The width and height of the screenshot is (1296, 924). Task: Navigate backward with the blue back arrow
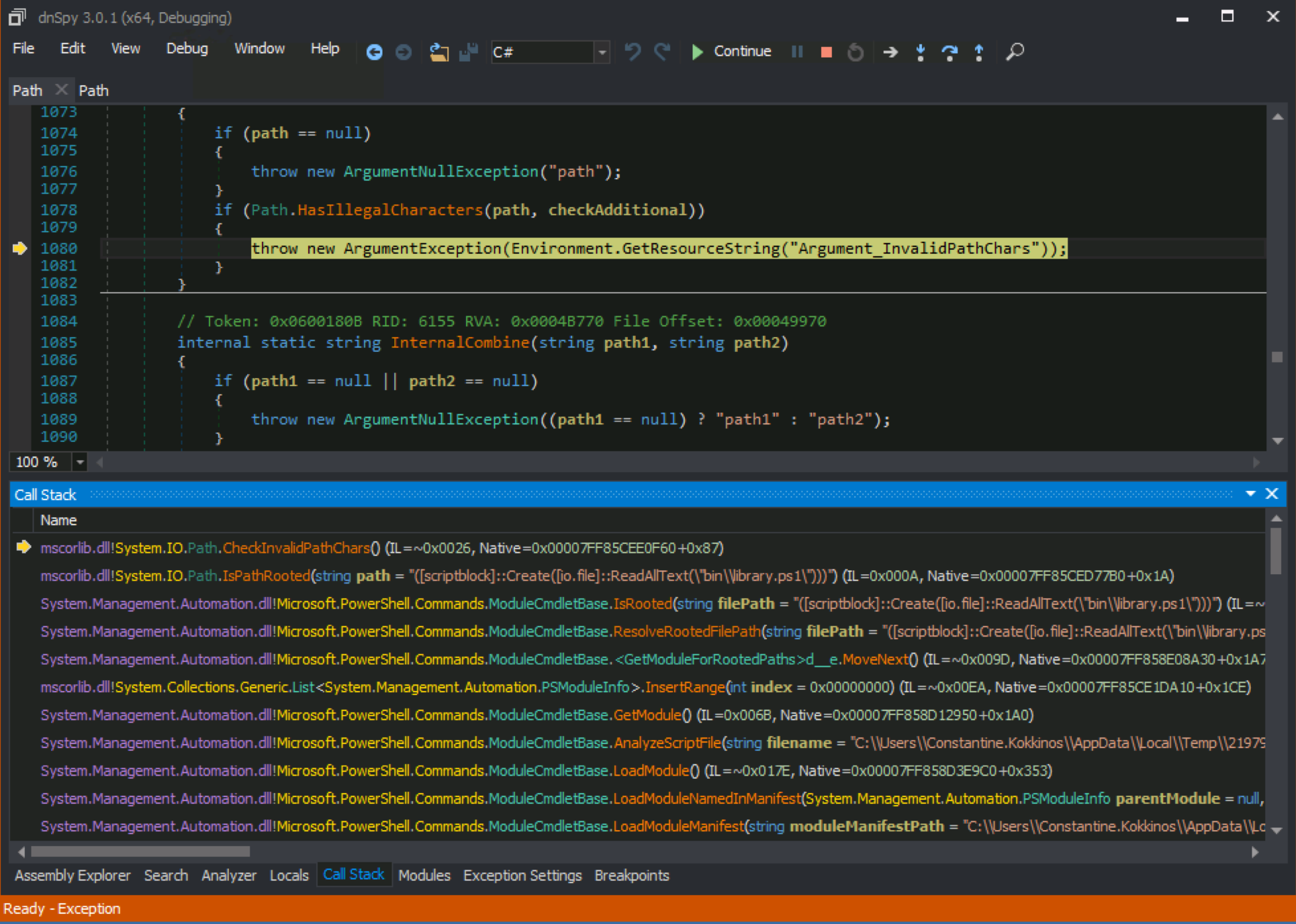pos(374,52)
